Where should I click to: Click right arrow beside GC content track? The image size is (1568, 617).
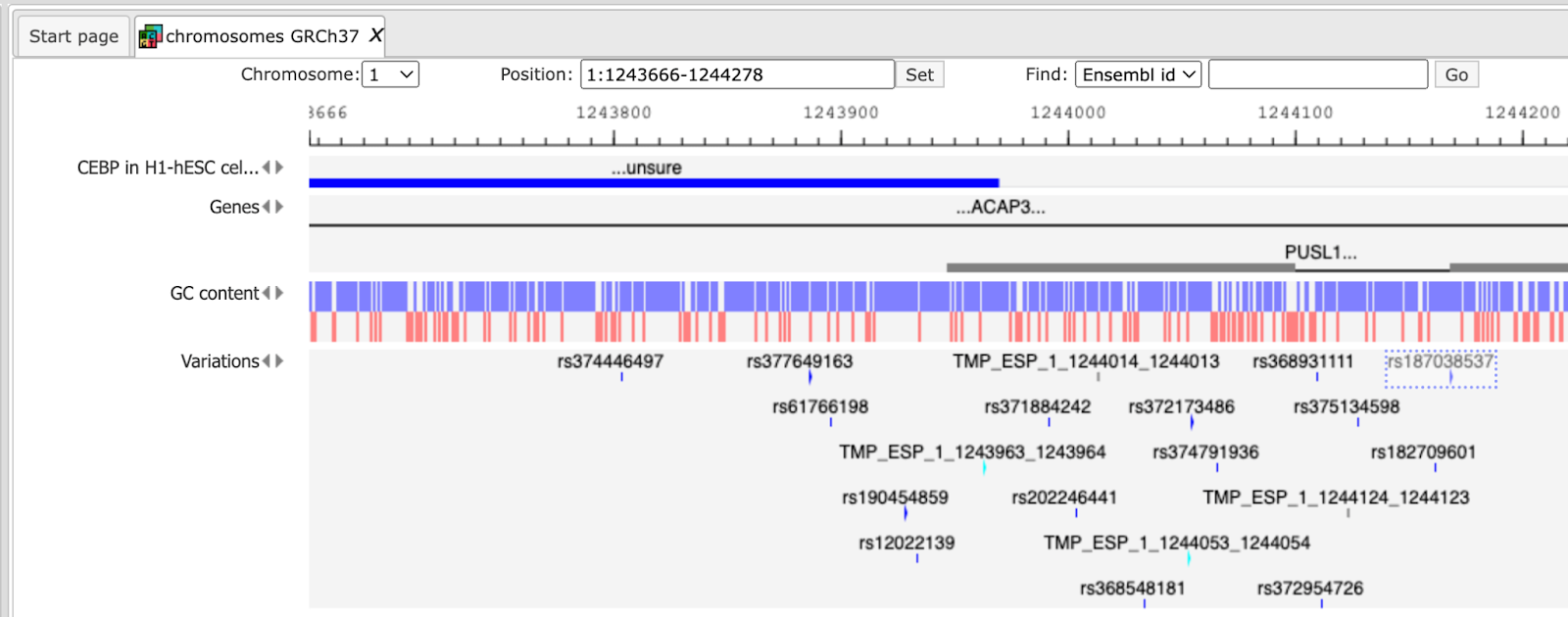coord(279,293)
